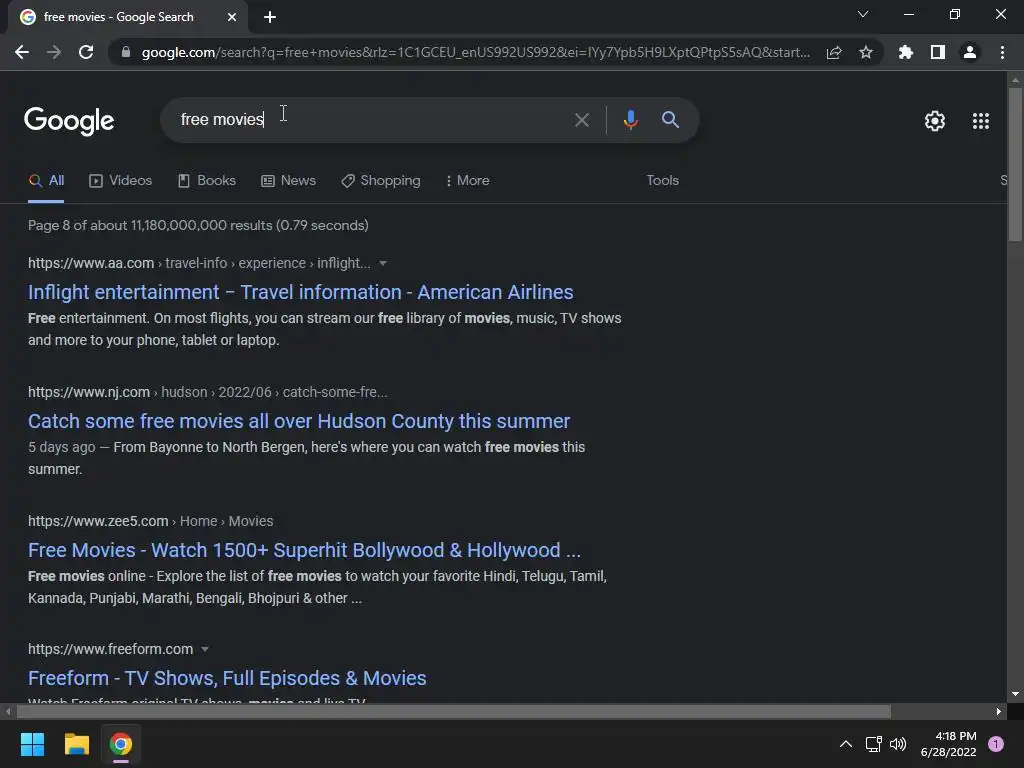1024x768 pixels.
Task: Open Free Movies Watch 1500+ Superhit result
Action: click(304, 550)
